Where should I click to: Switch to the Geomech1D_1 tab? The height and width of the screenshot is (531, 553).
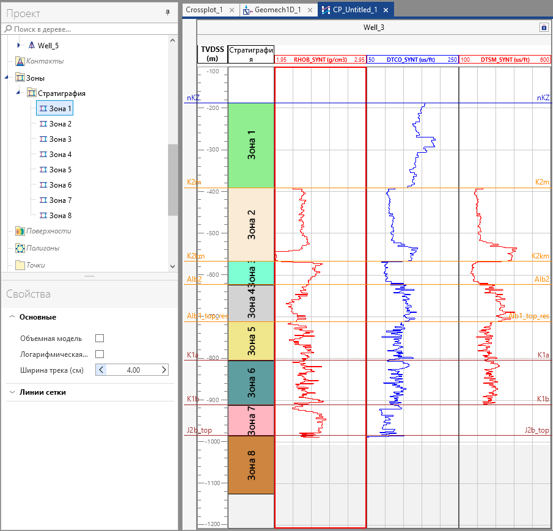pos(278,10)
